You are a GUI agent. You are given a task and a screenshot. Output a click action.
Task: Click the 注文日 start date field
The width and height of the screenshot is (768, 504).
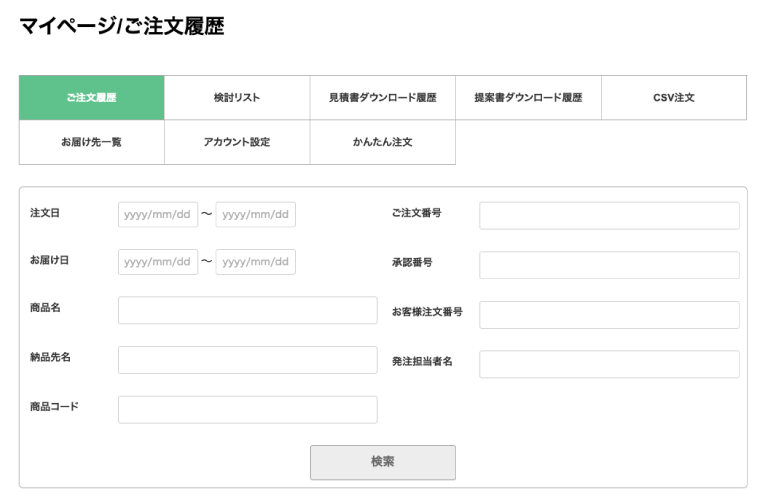tap(158, 215)
